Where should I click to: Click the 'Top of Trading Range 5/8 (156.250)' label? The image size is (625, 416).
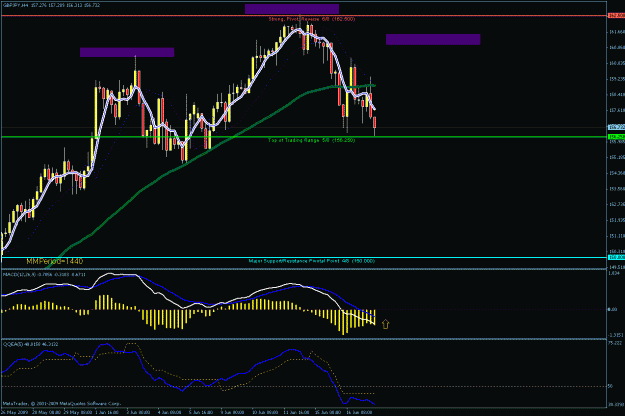(x=311, y=140)
